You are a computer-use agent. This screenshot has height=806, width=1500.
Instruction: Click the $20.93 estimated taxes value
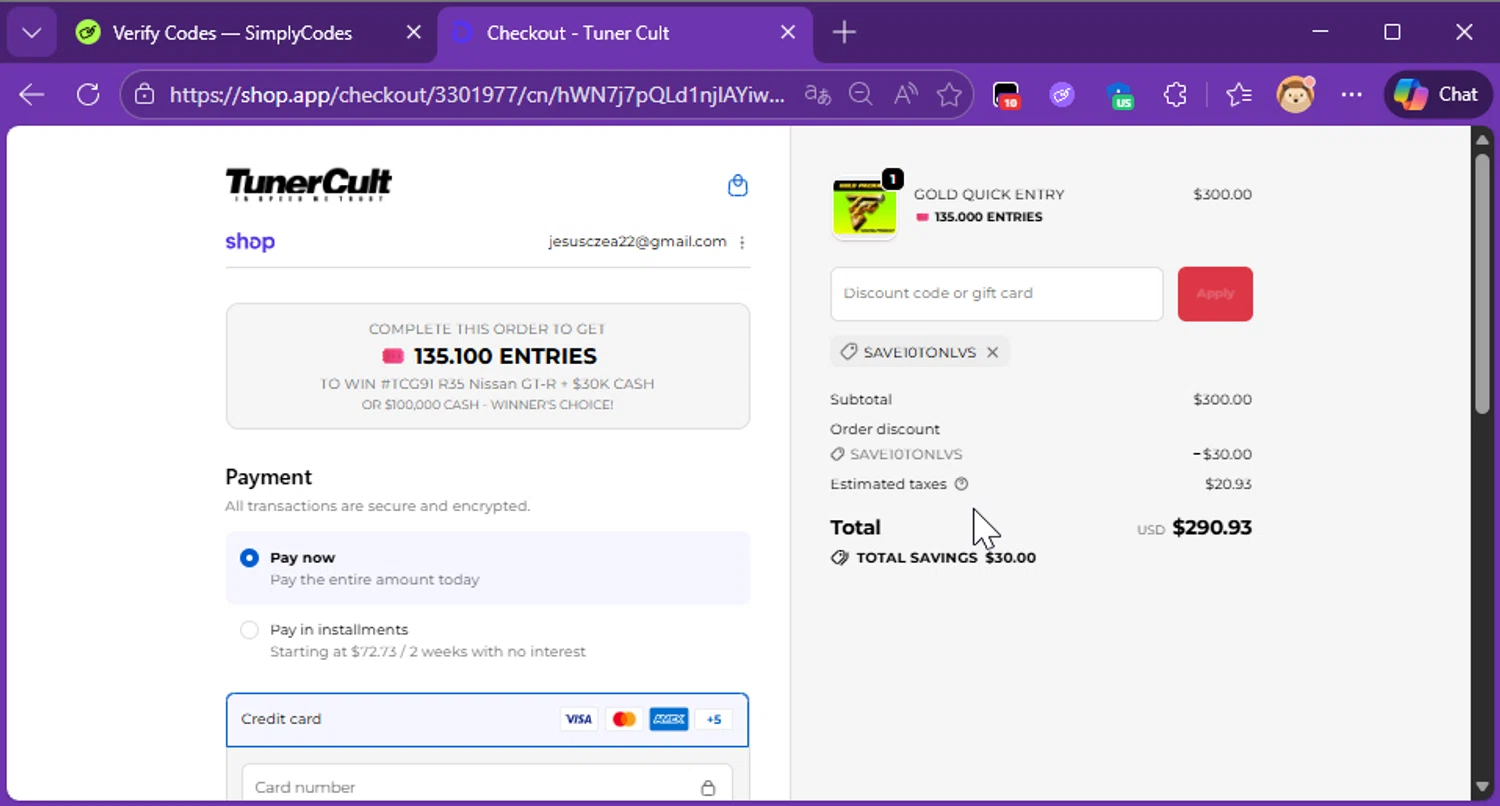(1228, 484)
